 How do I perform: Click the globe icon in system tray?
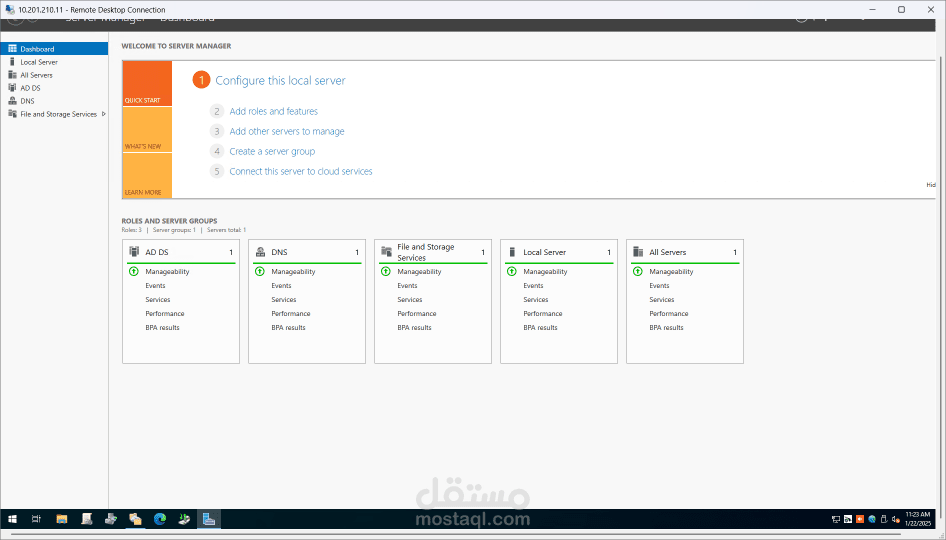(x=872, y=519)
